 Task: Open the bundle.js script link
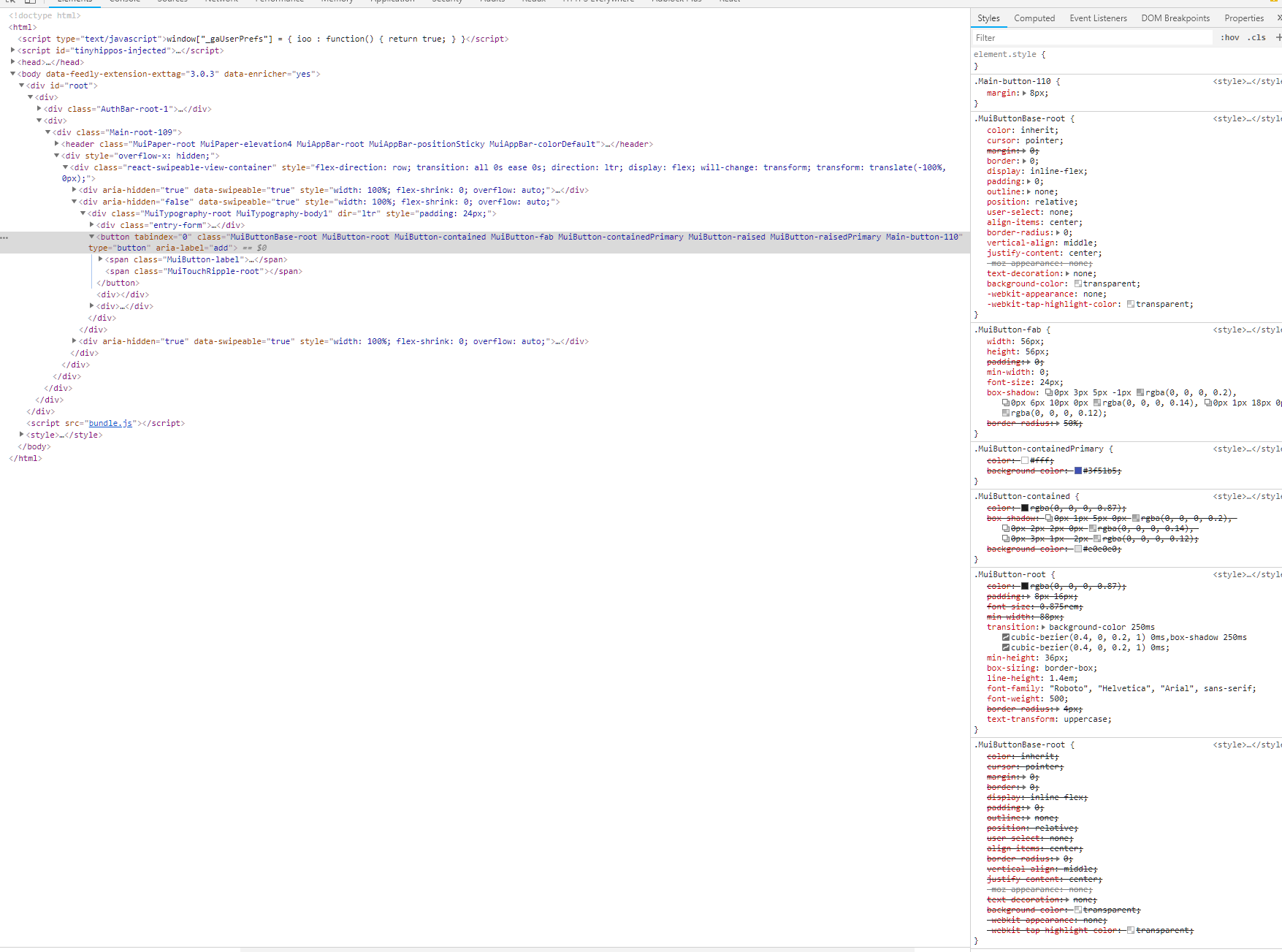point(110,423)
